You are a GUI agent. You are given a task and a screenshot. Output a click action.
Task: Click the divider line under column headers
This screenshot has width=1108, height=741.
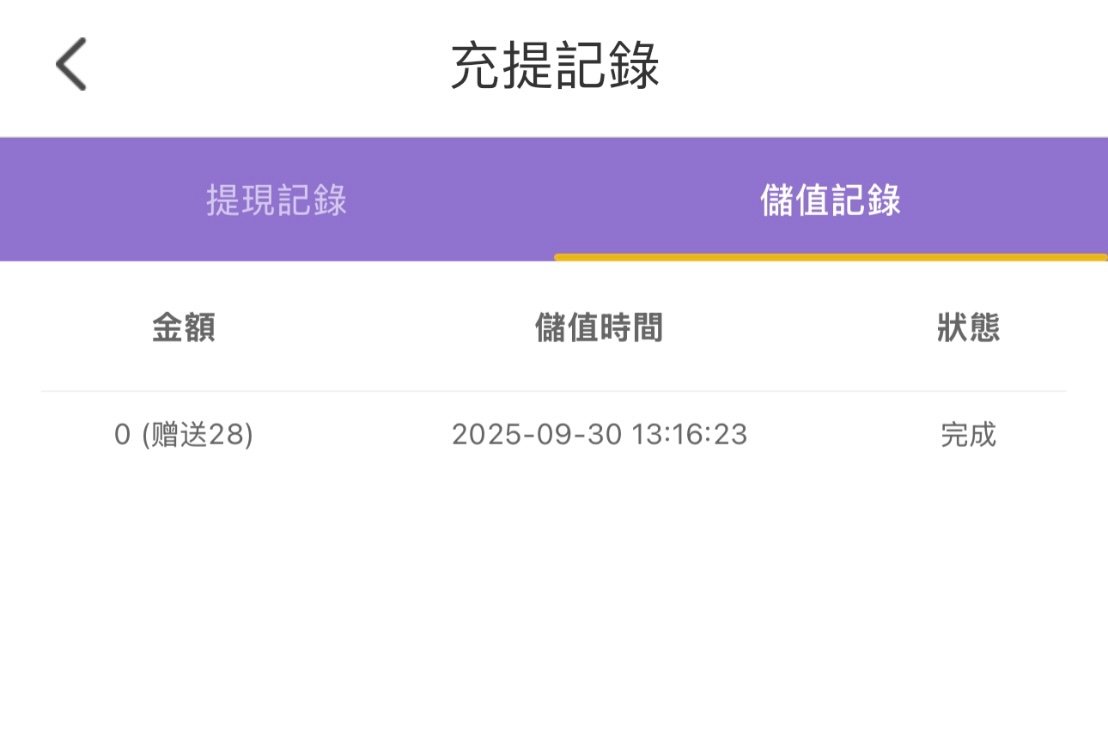pos(554,391)
